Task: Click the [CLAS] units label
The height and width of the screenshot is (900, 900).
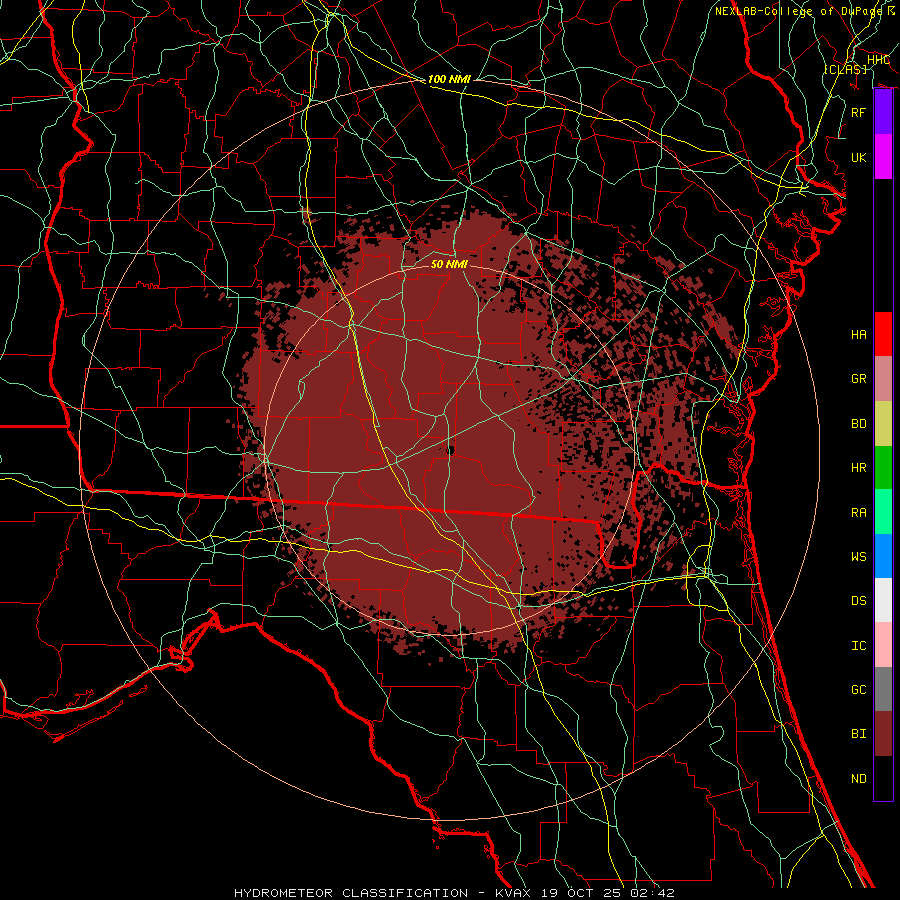Action: tap(845, 69)
